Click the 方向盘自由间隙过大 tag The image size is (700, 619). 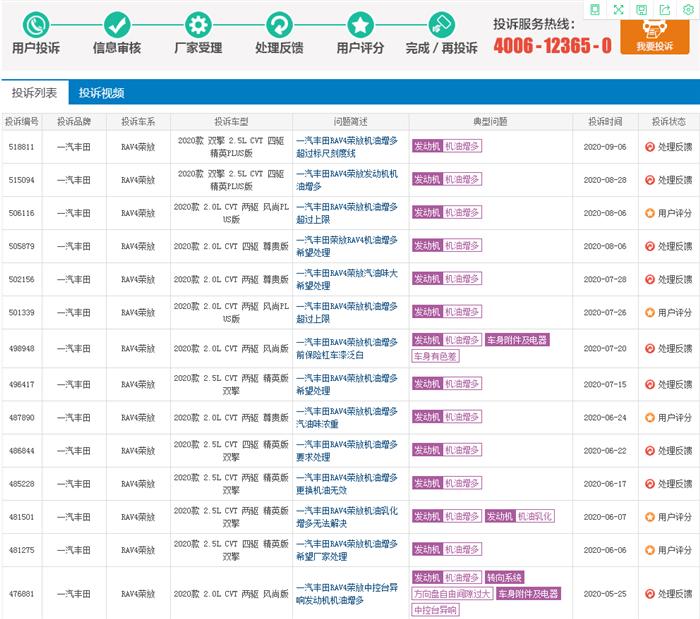pos(452,594)
